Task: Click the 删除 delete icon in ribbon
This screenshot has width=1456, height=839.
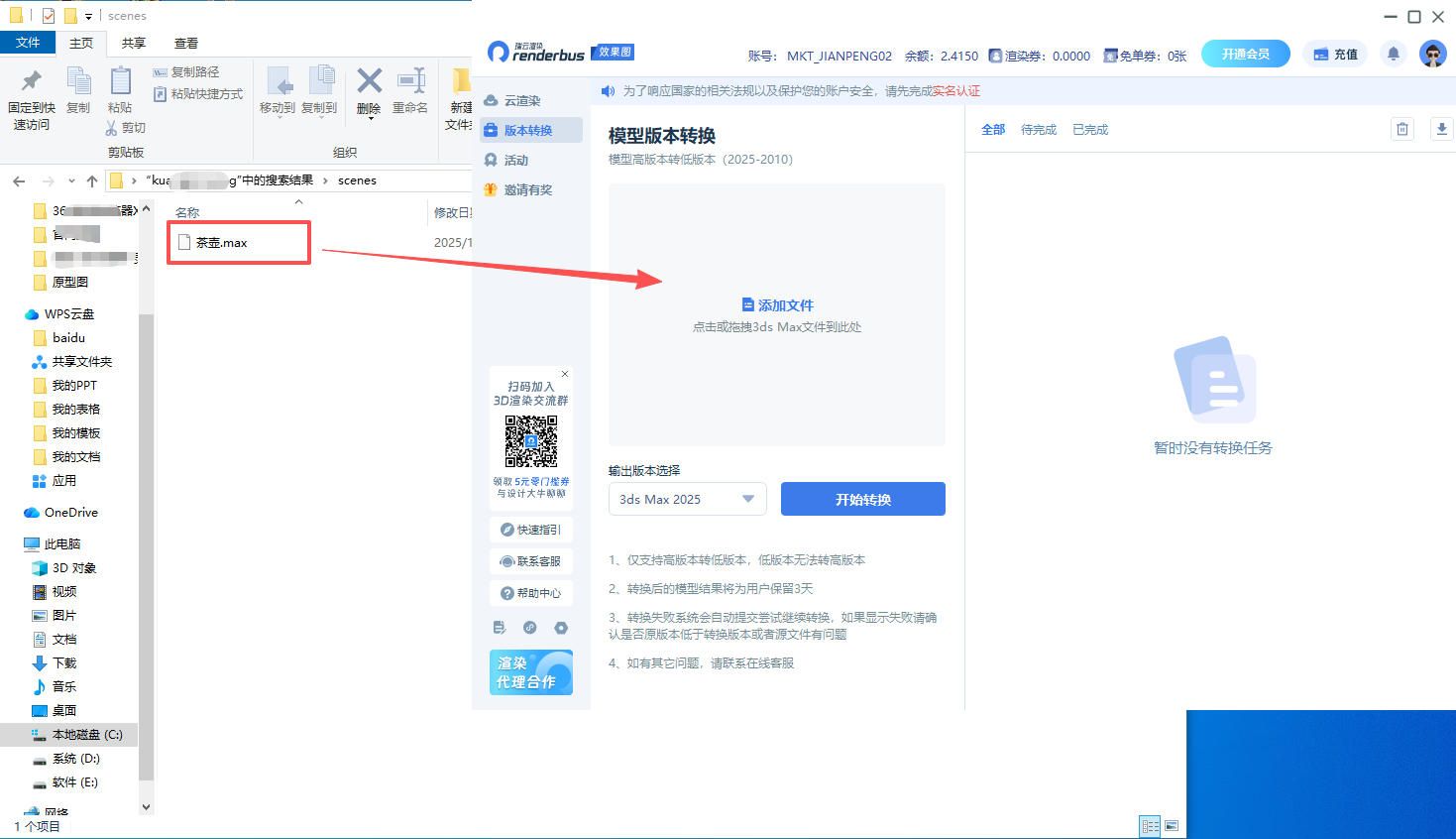Action: click(369, 90)
